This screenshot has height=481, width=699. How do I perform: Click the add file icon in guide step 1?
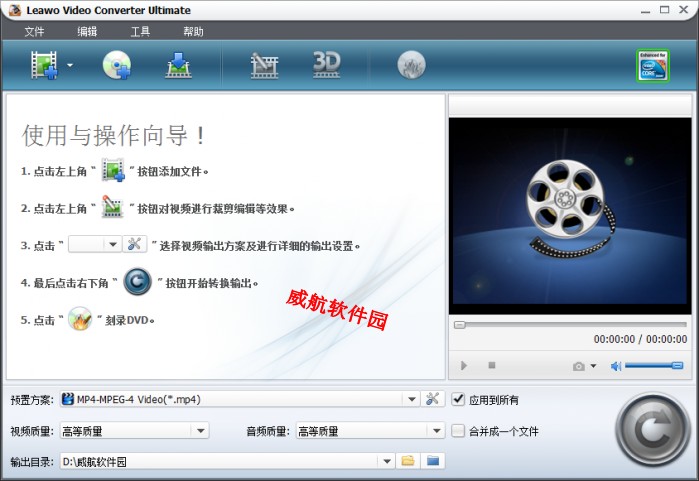click(x=113, y=170)
